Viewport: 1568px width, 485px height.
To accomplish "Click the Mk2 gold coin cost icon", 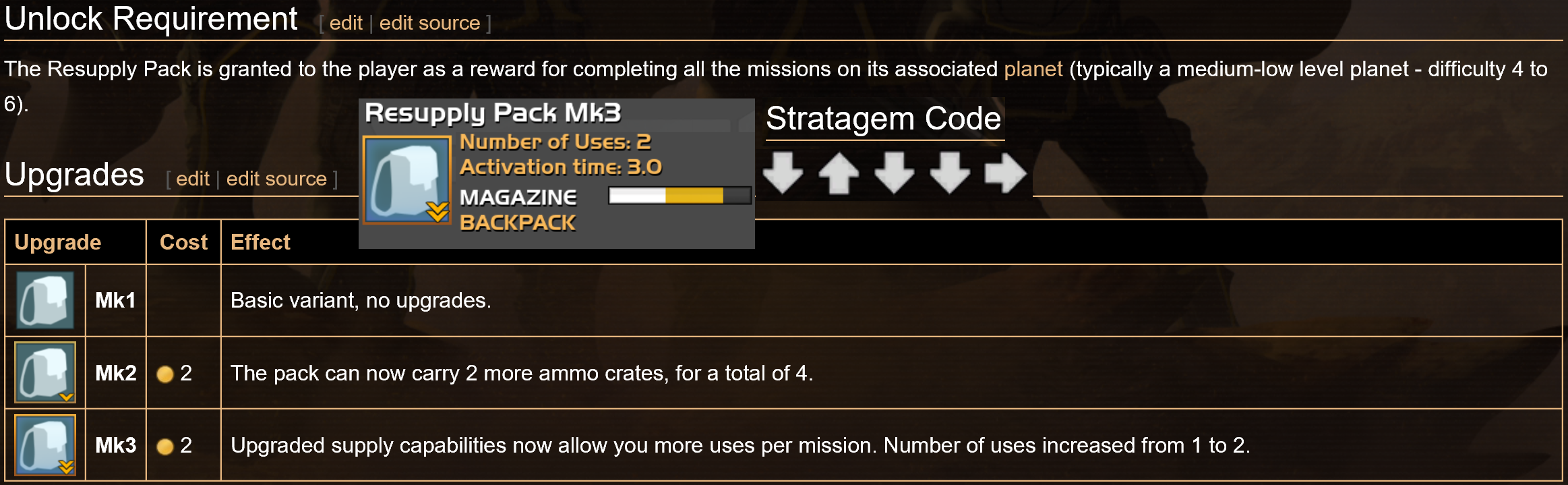I will pos(165,374).
